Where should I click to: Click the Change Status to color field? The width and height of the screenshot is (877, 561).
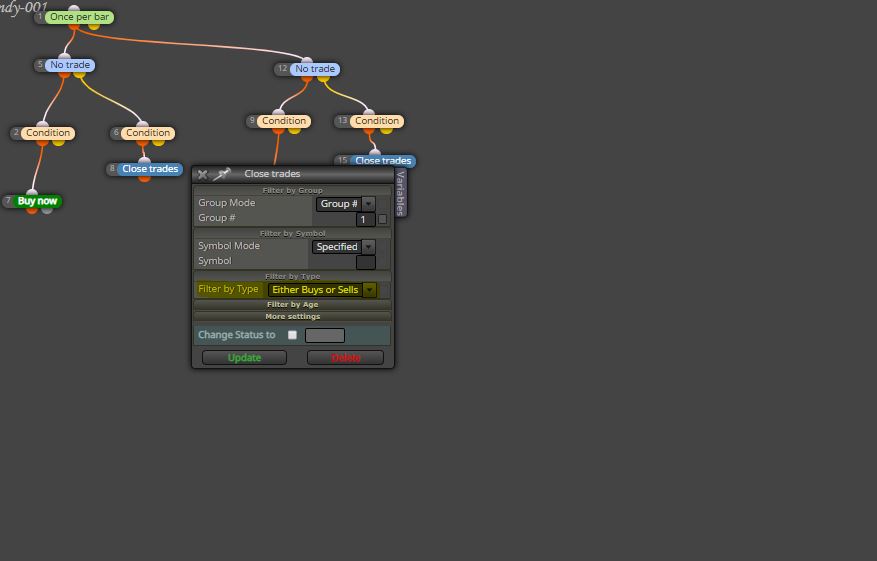(x=325, y=335)
